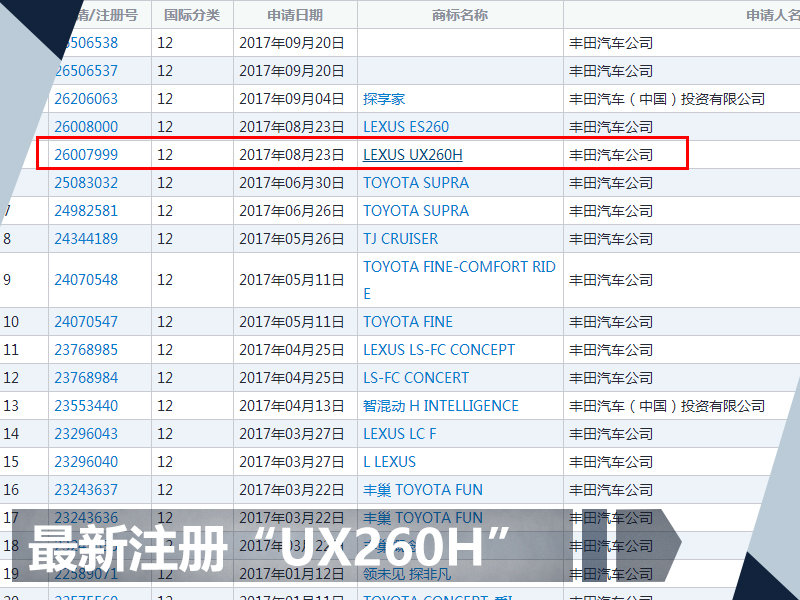The height and width of the screenshot is (600, 800).
Task: Open registration number 23243637
Action: (86, 490)
